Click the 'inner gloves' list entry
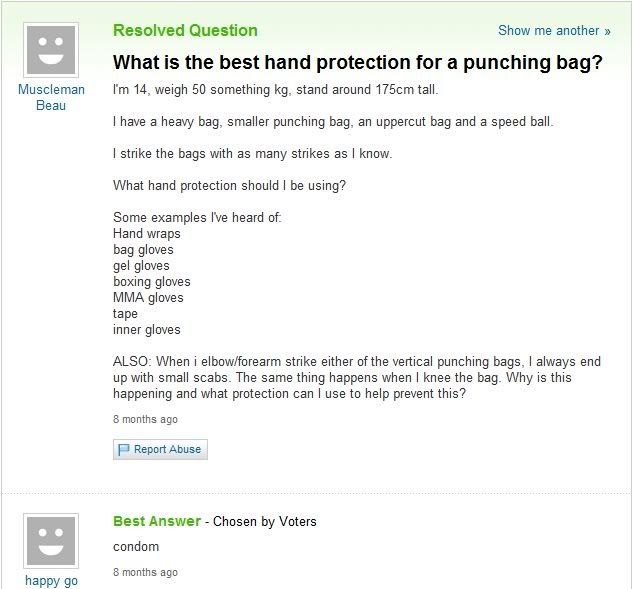Image resolution: width=632 pixels, height=589 pixels. 147,330
